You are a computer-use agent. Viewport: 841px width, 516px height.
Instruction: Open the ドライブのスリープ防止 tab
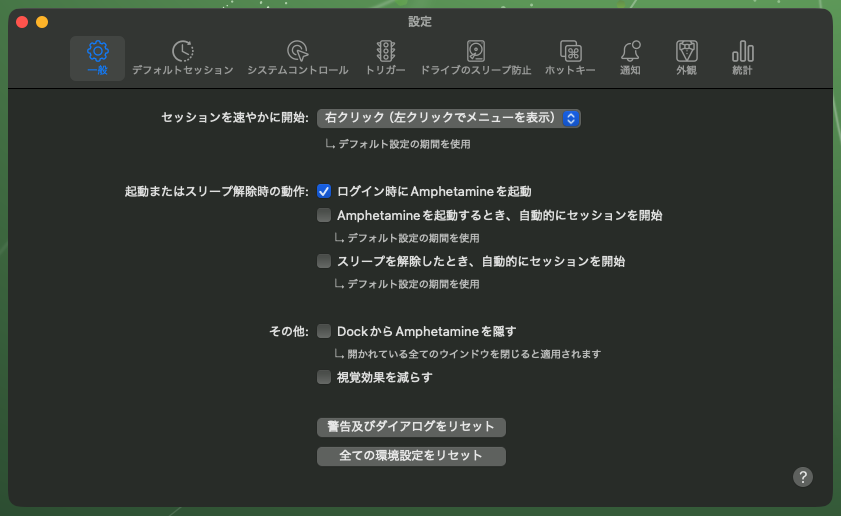(475, 58)
